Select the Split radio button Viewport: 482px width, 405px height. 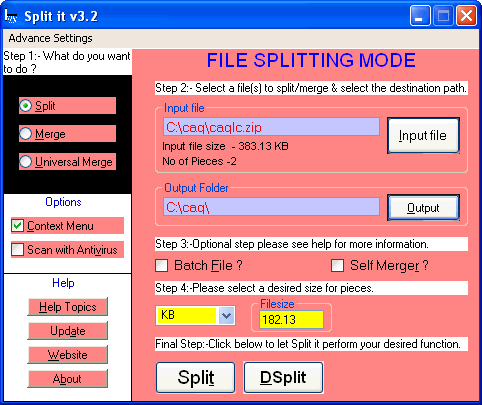[x=26, y=106]
